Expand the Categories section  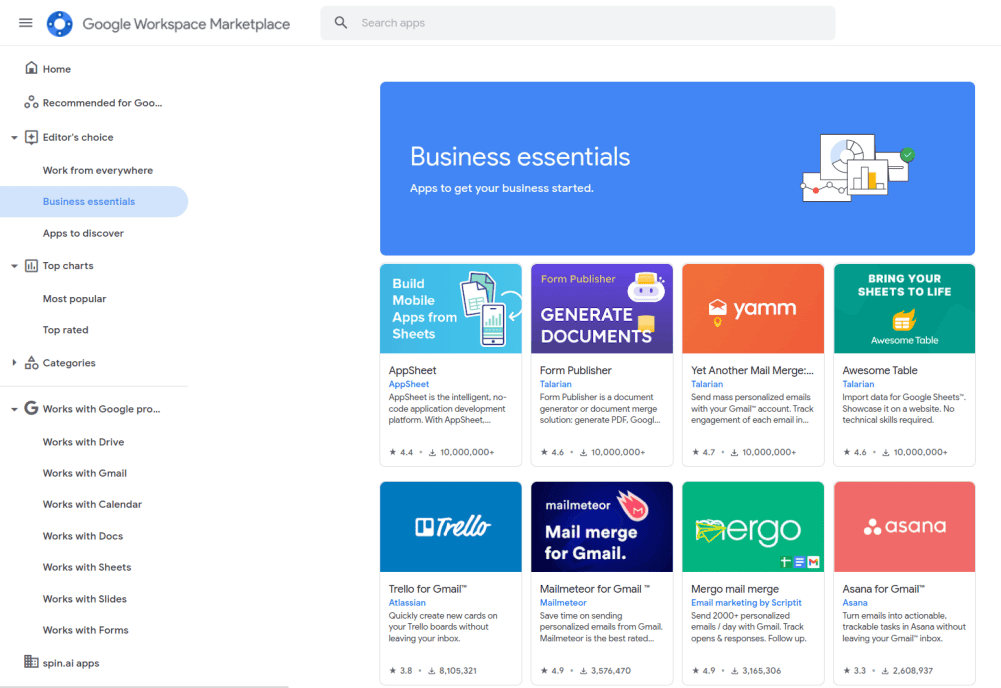point(14,363)
